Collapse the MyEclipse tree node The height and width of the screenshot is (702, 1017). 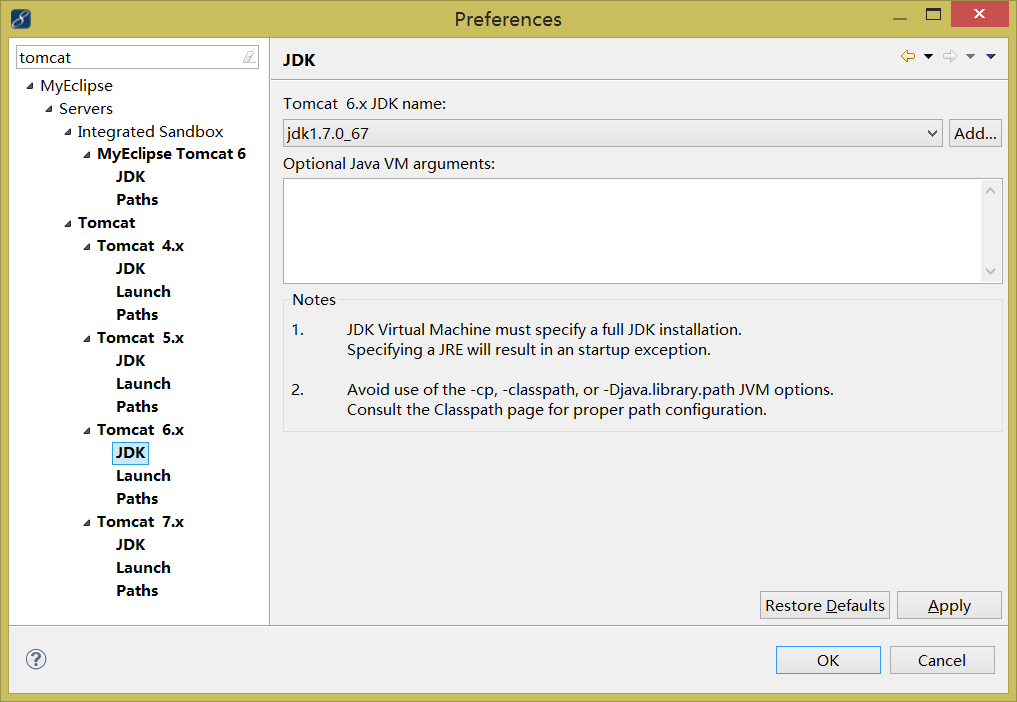[x=30, y=86]
